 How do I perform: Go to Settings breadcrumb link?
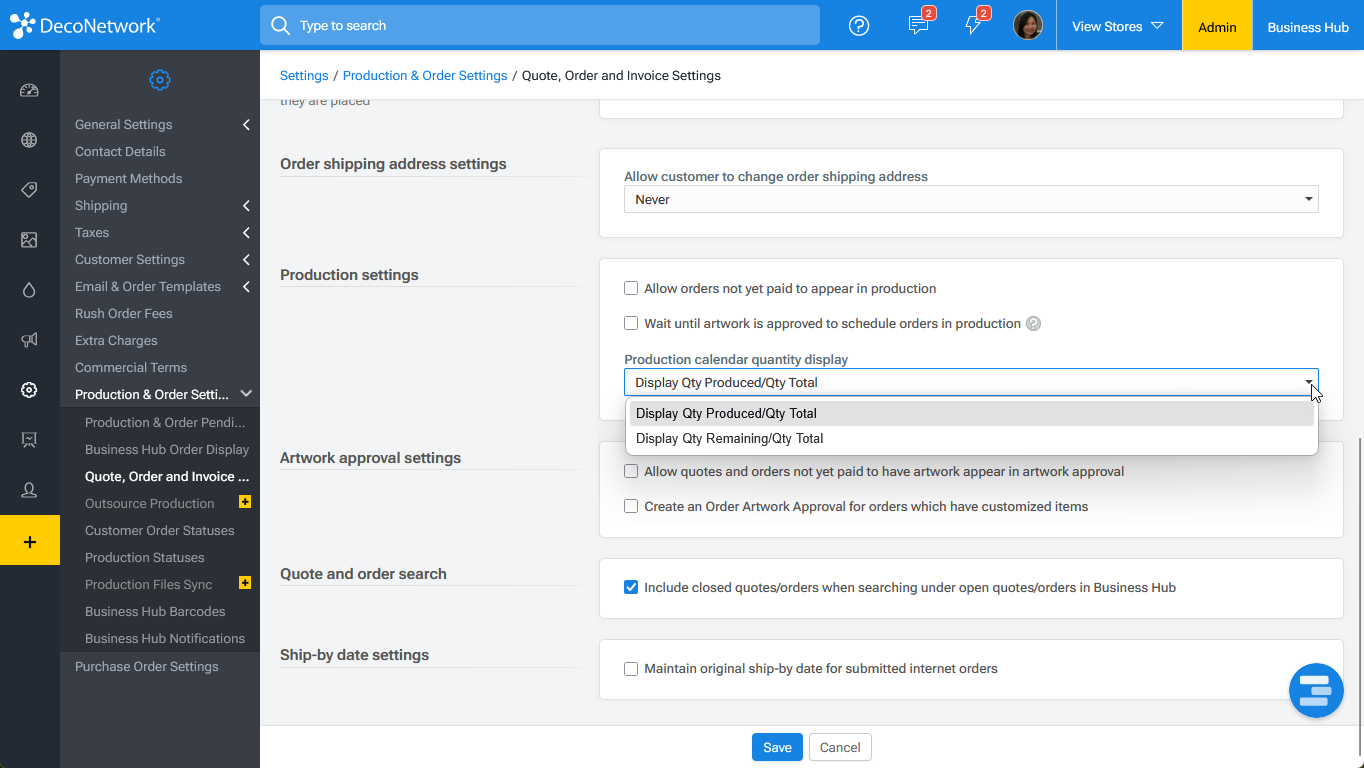(x=304, y=75)
